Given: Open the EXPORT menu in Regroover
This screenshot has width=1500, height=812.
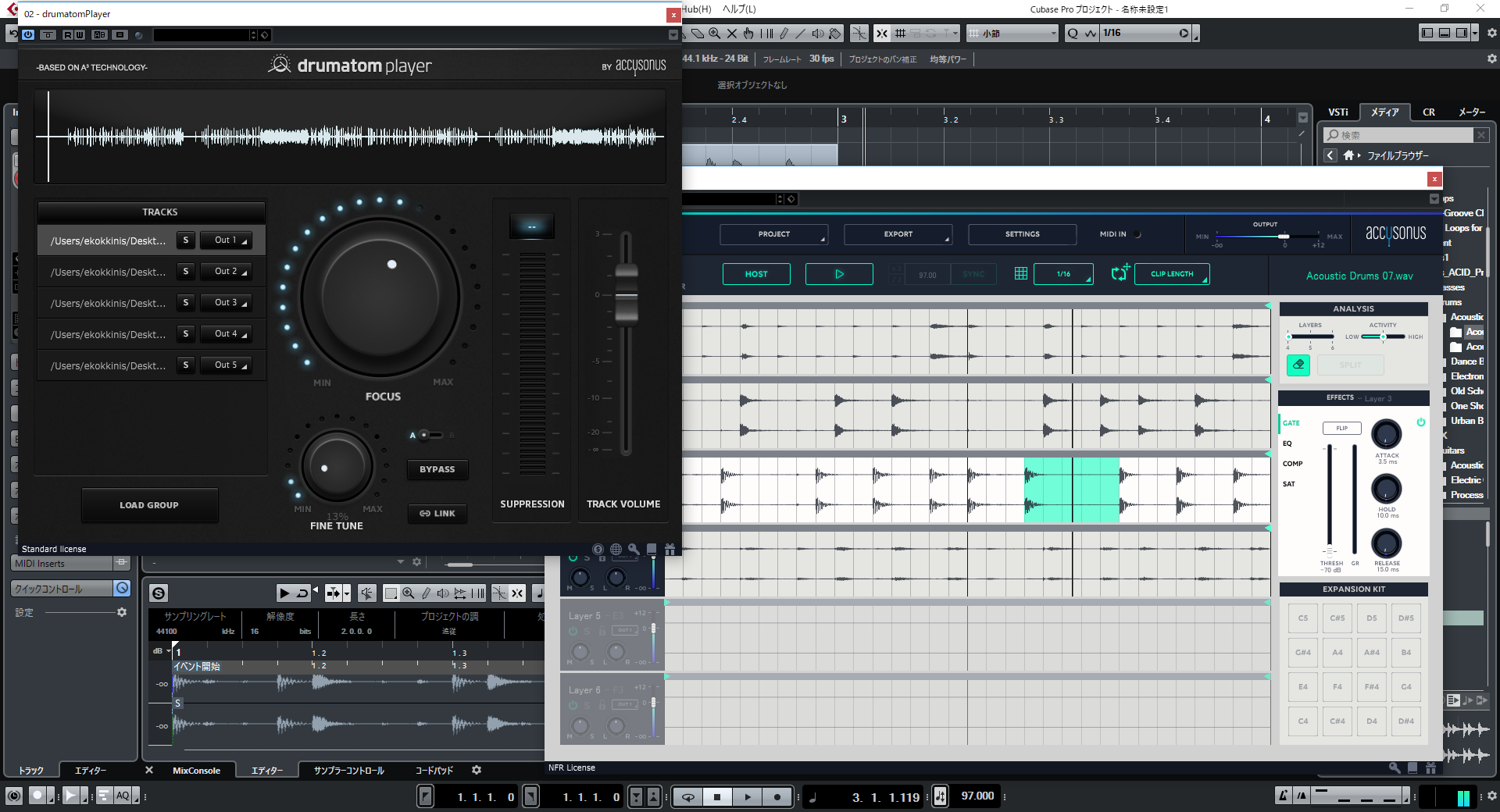Looking at the screenshot, I should pyautogui.click(x=898, y=234).
